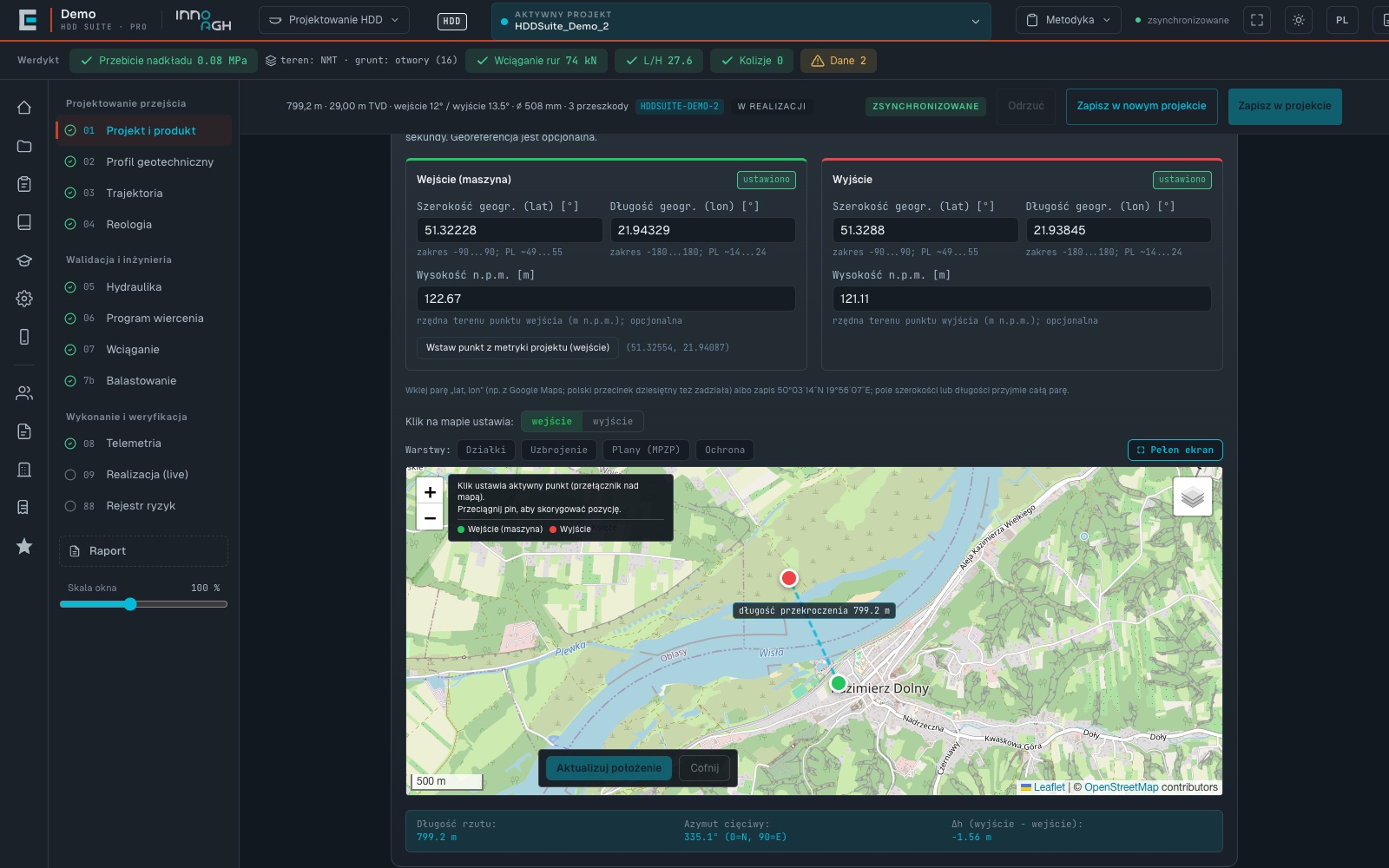Screen dimensions: 1389x868
Task: Open the Raport button
Action: (x=144, y=551)
